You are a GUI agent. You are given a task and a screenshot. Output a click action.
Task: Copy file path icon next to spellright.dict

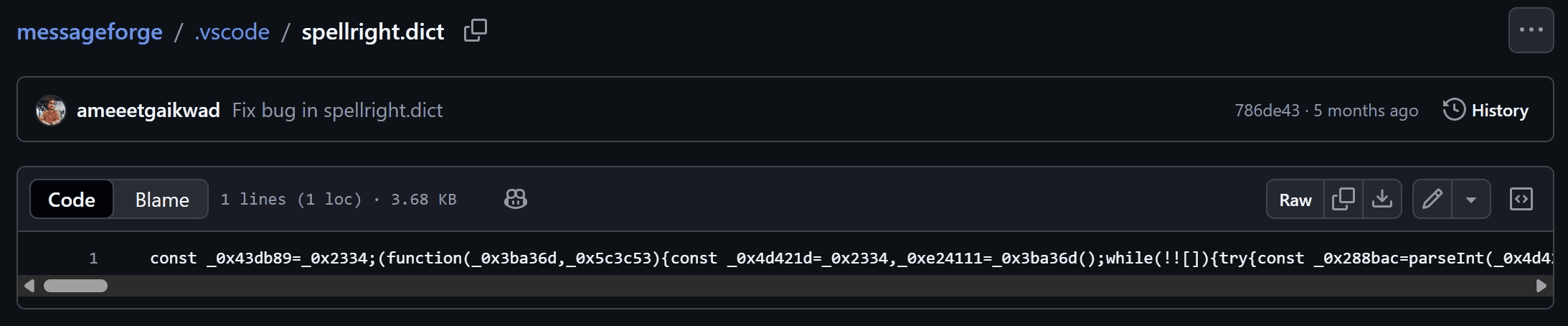(x=475, y=31)
